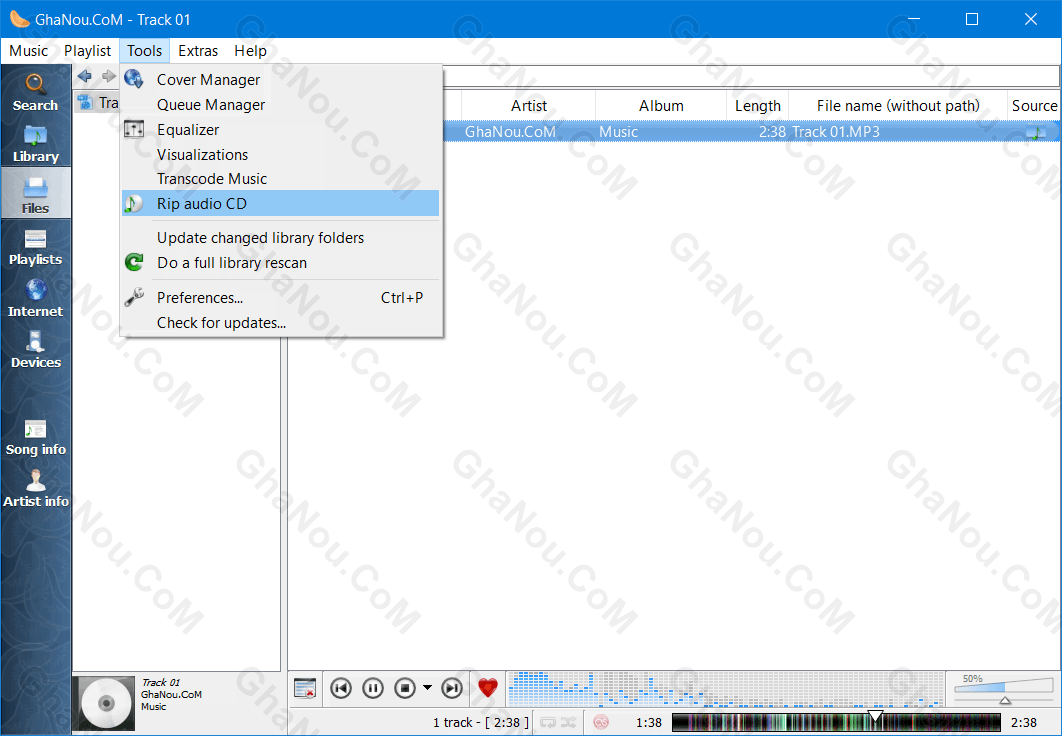The width and height of the screenshot is (1062, 736).
Task: Skip to the previous track
Action: [x=341, y=688]
